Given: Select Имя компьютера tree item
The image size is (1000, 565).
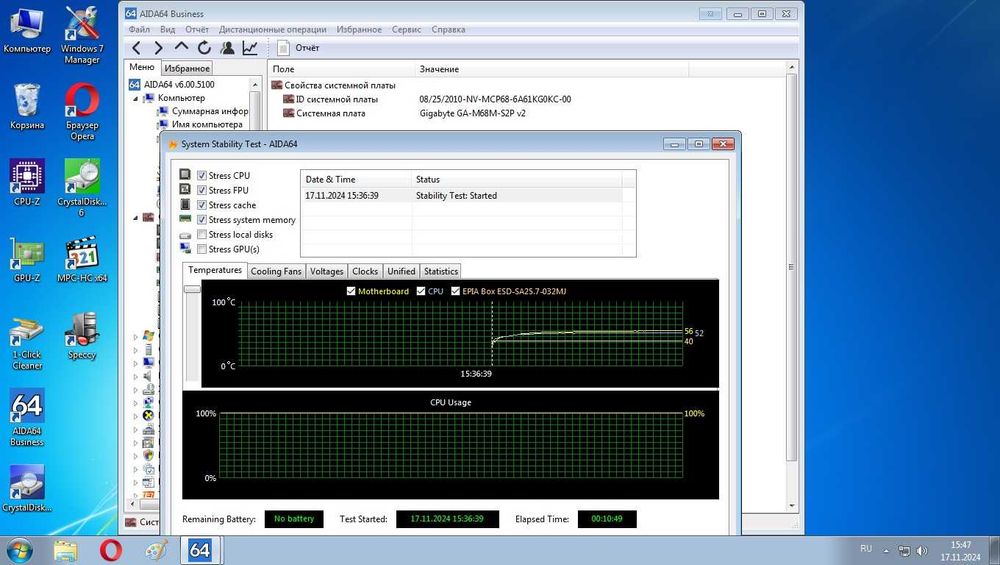Looking at the screenshot, I should 207,124.
